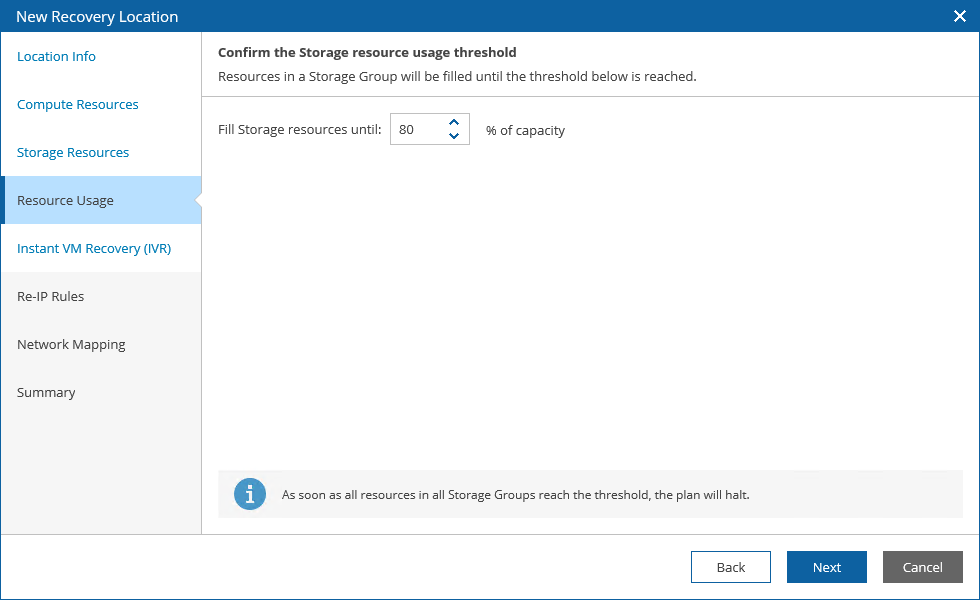Select the Resource Usage step
Viewport: 980px width, 600px height.
click(x=66, y=200)
